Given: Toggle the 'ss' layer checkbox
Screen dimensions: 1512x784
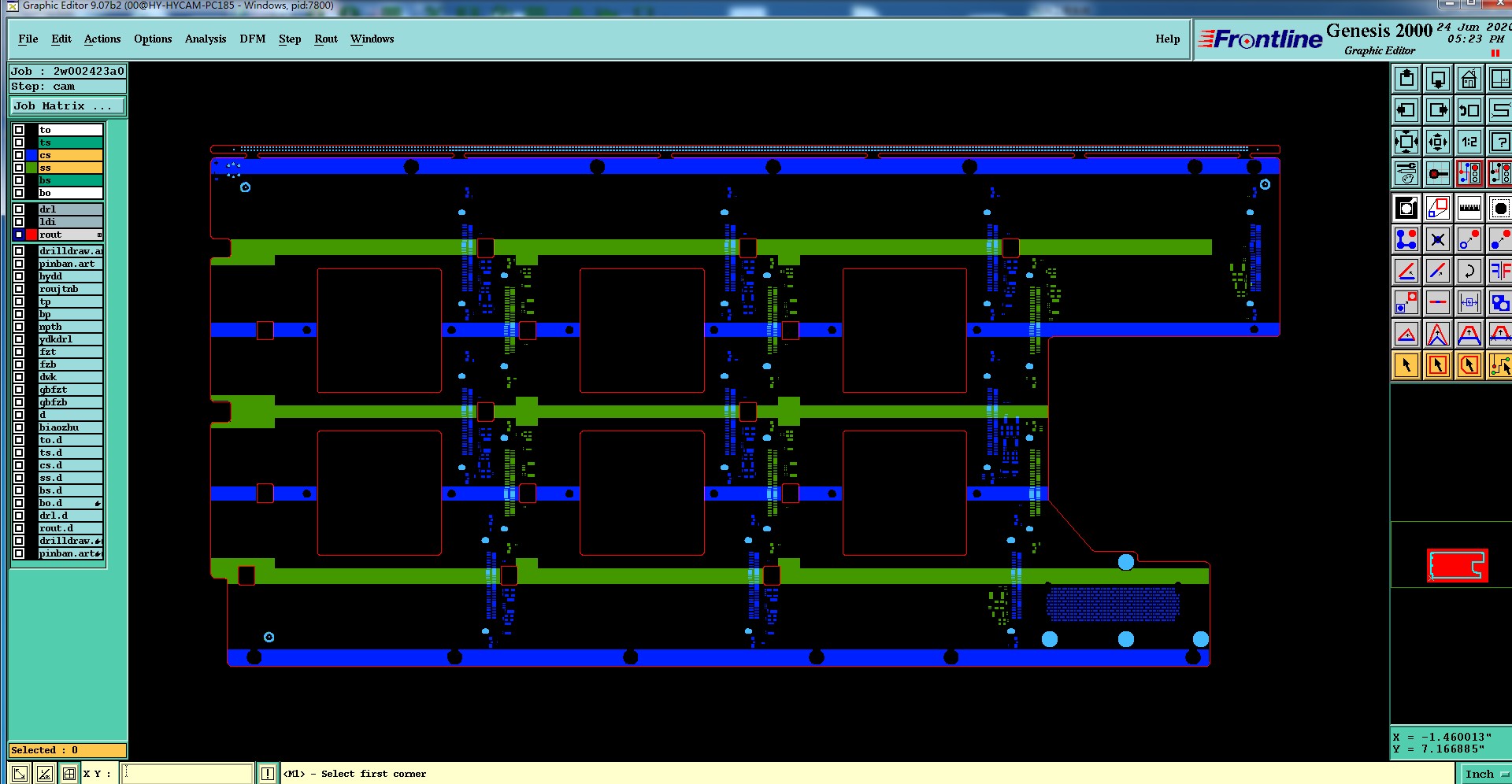Looking at the screenshot, I should (x=19, y=168).
